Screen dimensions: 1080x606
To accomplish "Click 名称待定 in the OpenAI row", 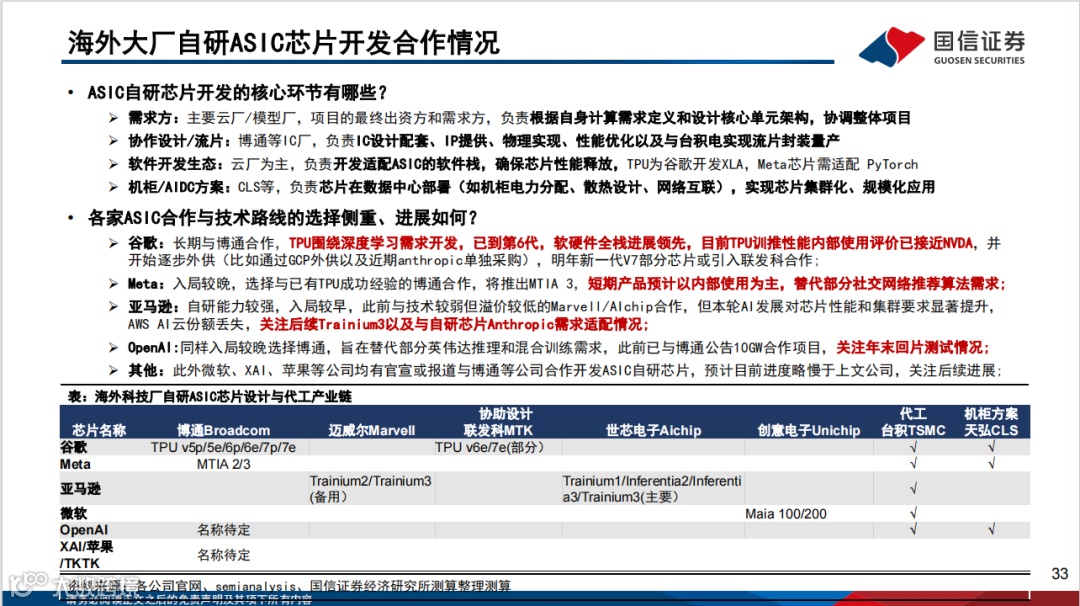I will point(224,530).
